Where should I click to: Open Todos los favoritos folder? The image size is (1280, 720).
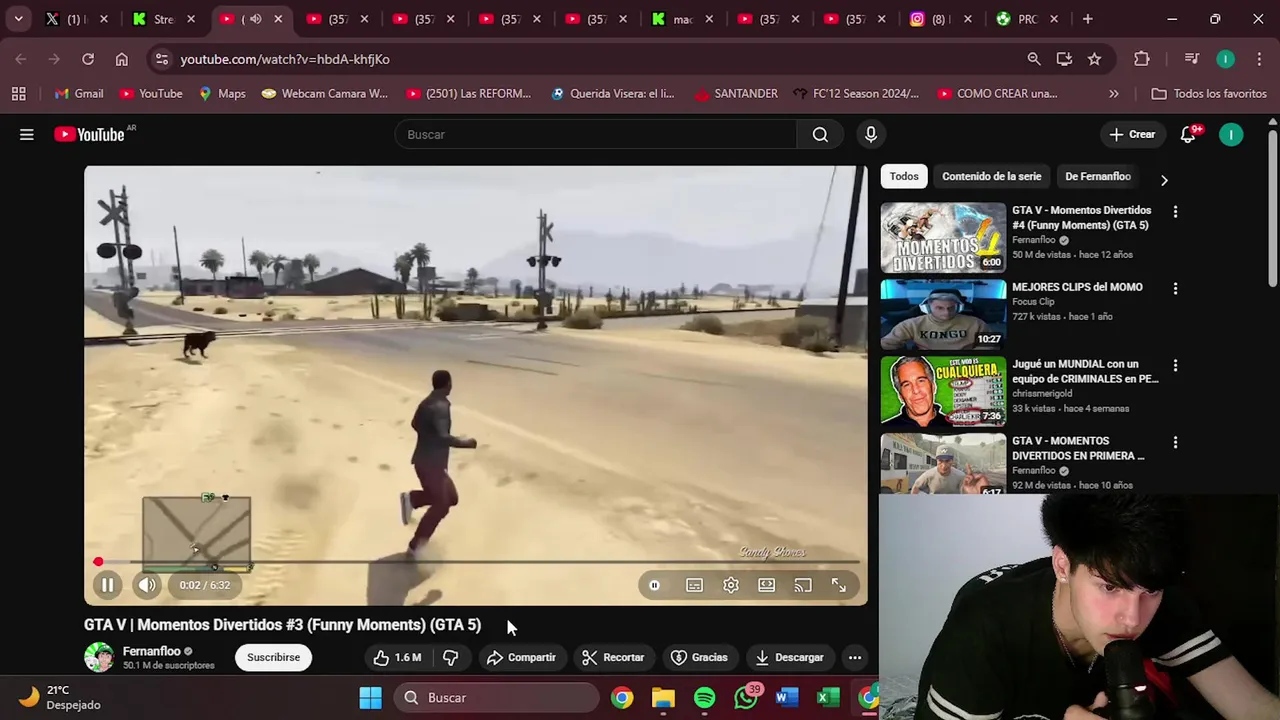[1209, 93]
